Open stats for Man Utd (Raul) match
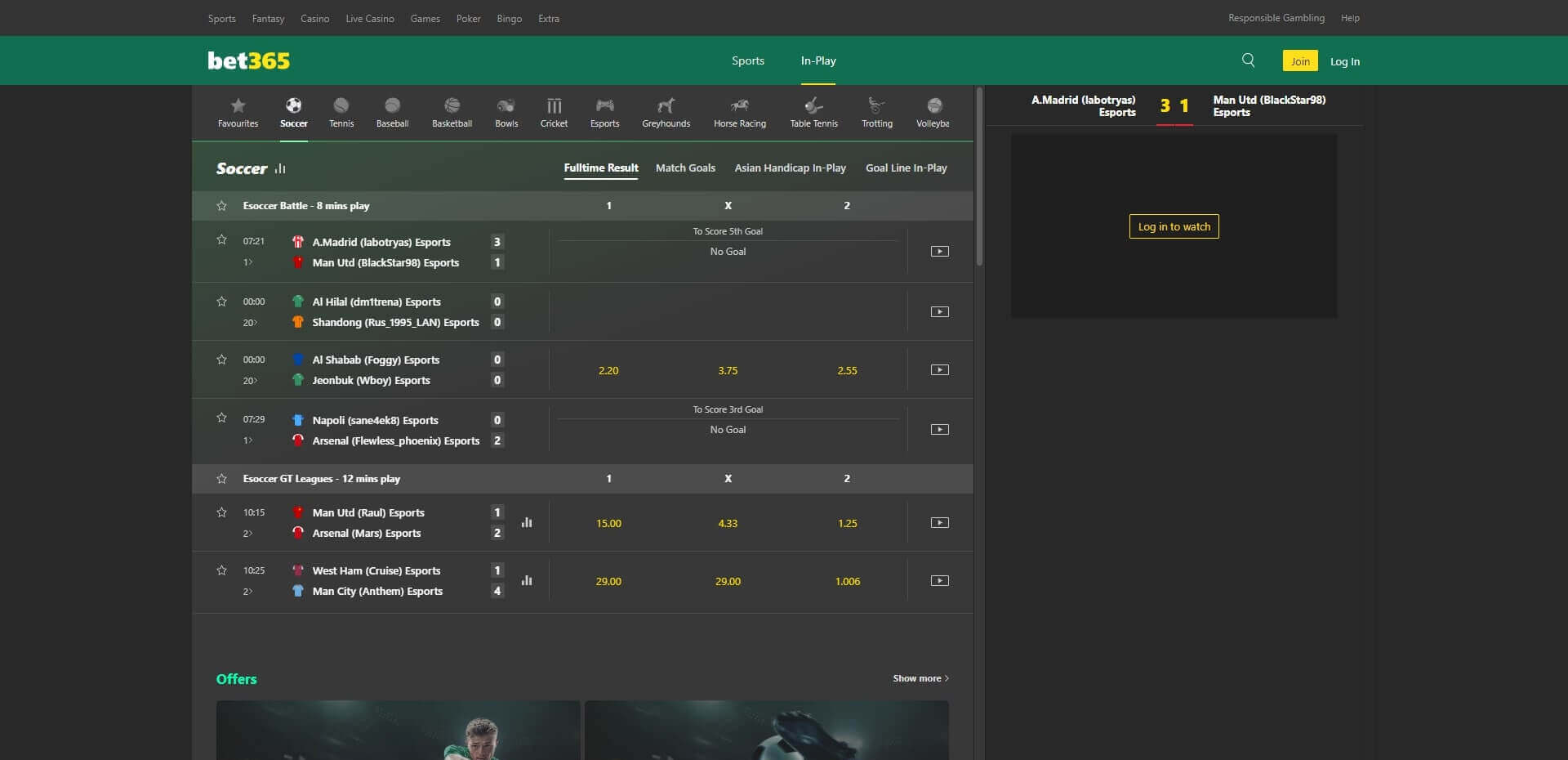1568x760 pixels. click(x=527, y=522)
